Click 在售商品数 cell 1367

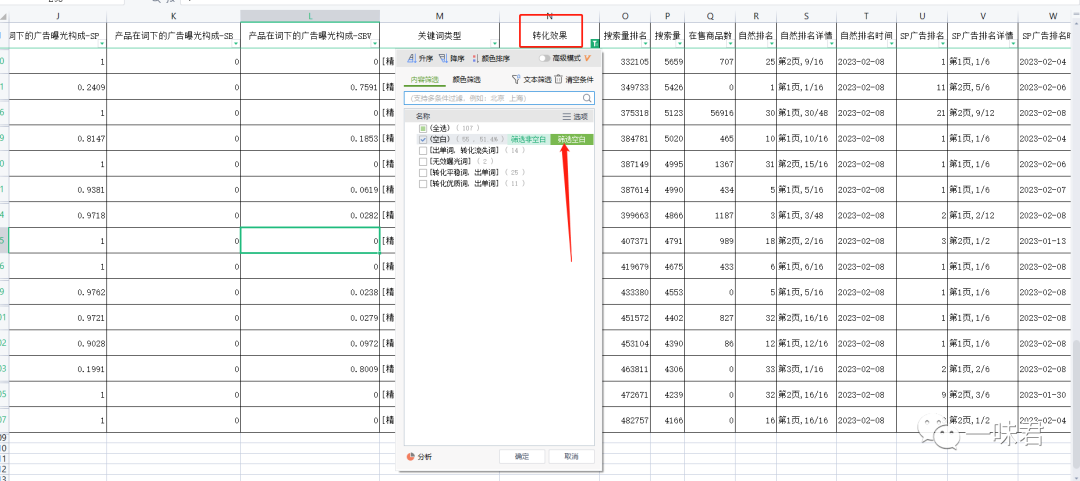click(x=710, y=164)
